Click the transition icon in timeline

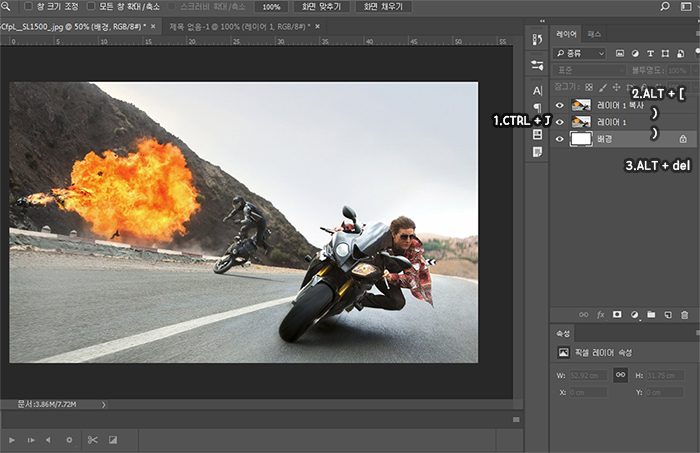(112, 440)
